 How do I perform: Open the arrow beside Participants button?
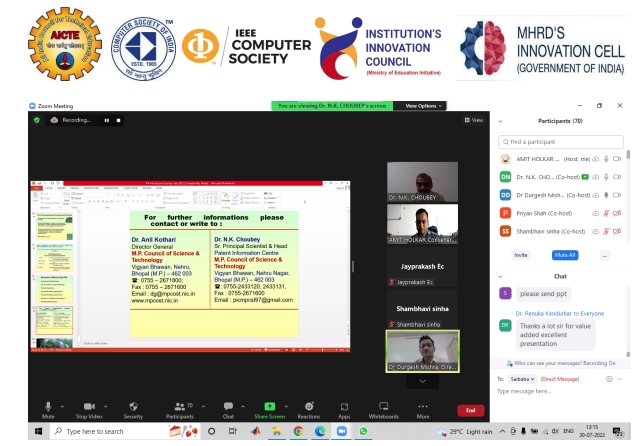203,407
